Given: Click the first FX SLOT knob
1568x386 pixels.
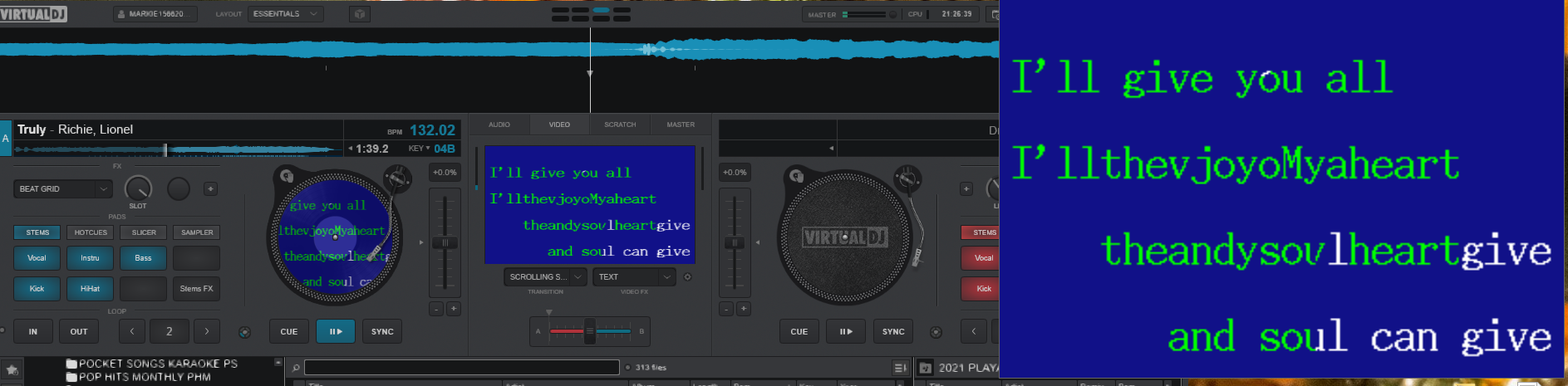Looking at the screenshot, I should [x=138, y=188].
